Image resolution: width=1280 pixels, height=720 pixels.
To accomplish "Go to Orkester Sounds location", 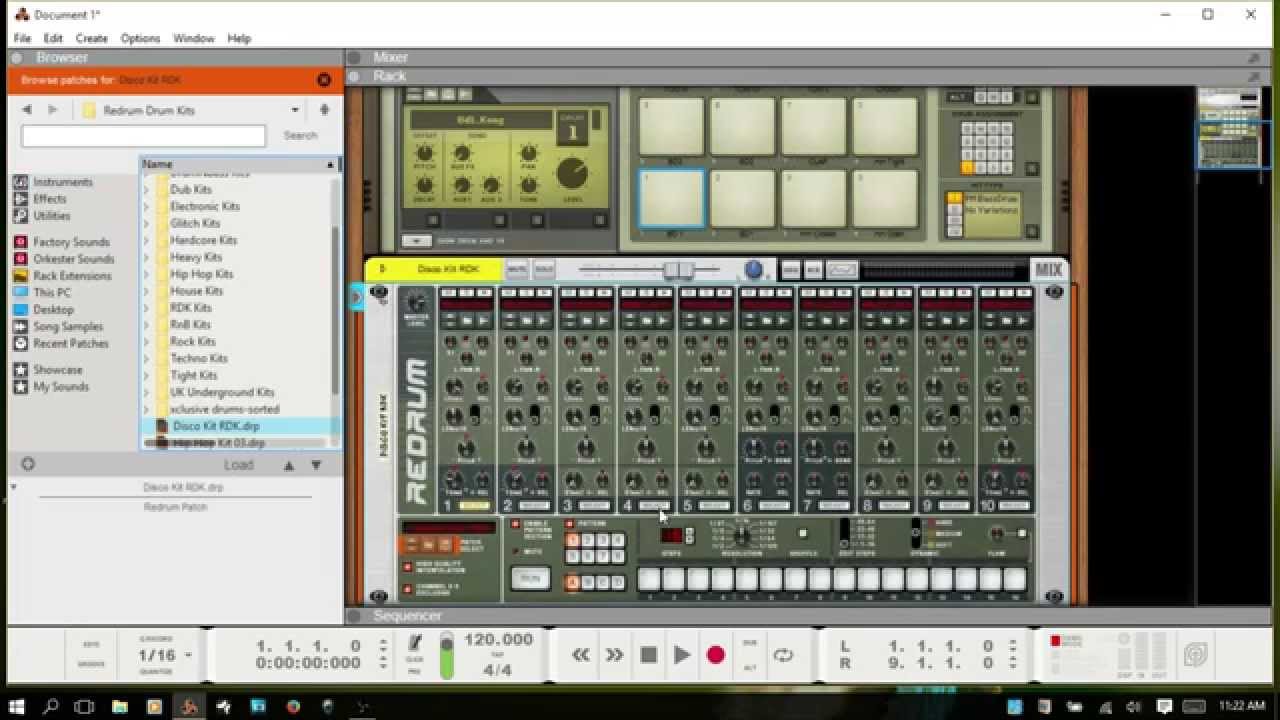I will pyautogui.click(x=64, y=259).
